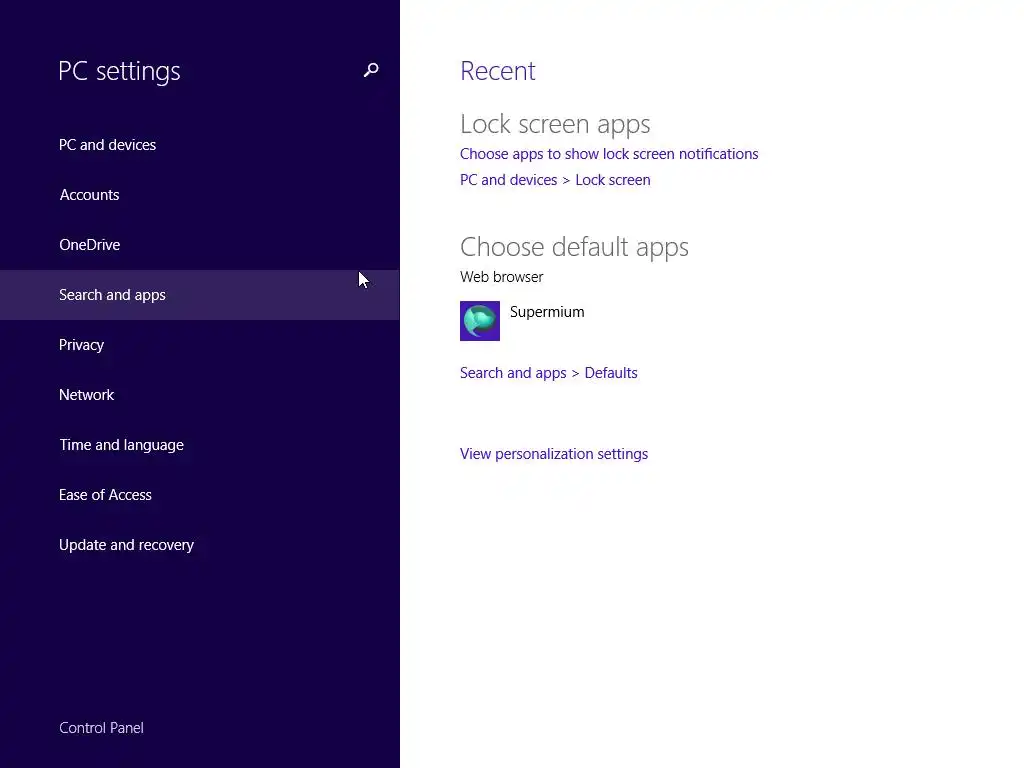Click the Lock screen apps heading
The width and height of the screenshot is (1024, 768).
[555, 124]
